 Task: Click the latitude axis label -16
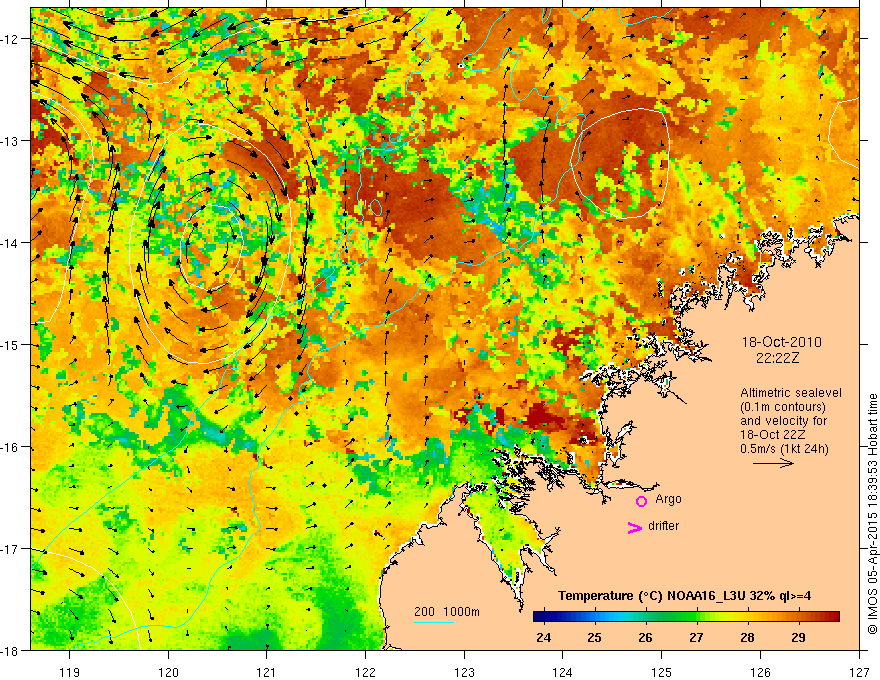point(10,447)
